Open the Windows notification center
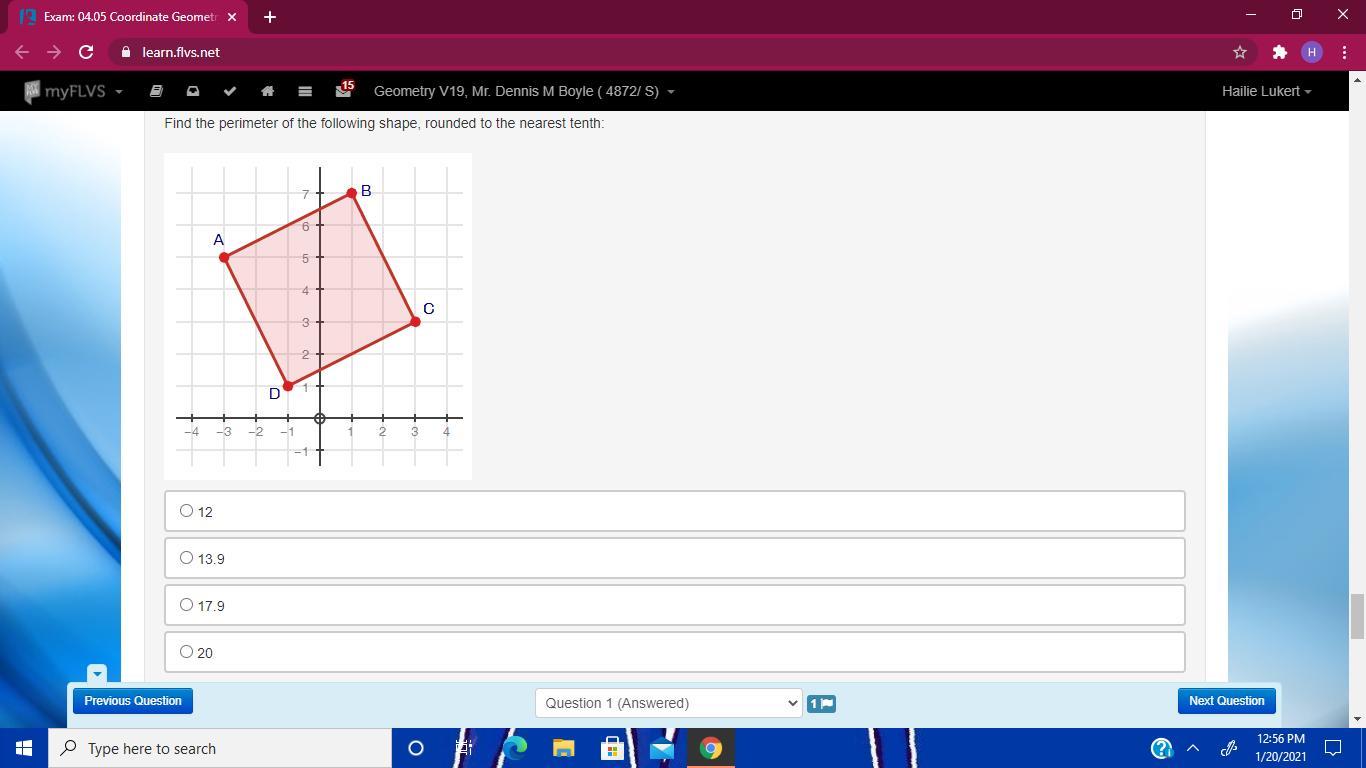Screen dimensions: 1366x768 1333,748
